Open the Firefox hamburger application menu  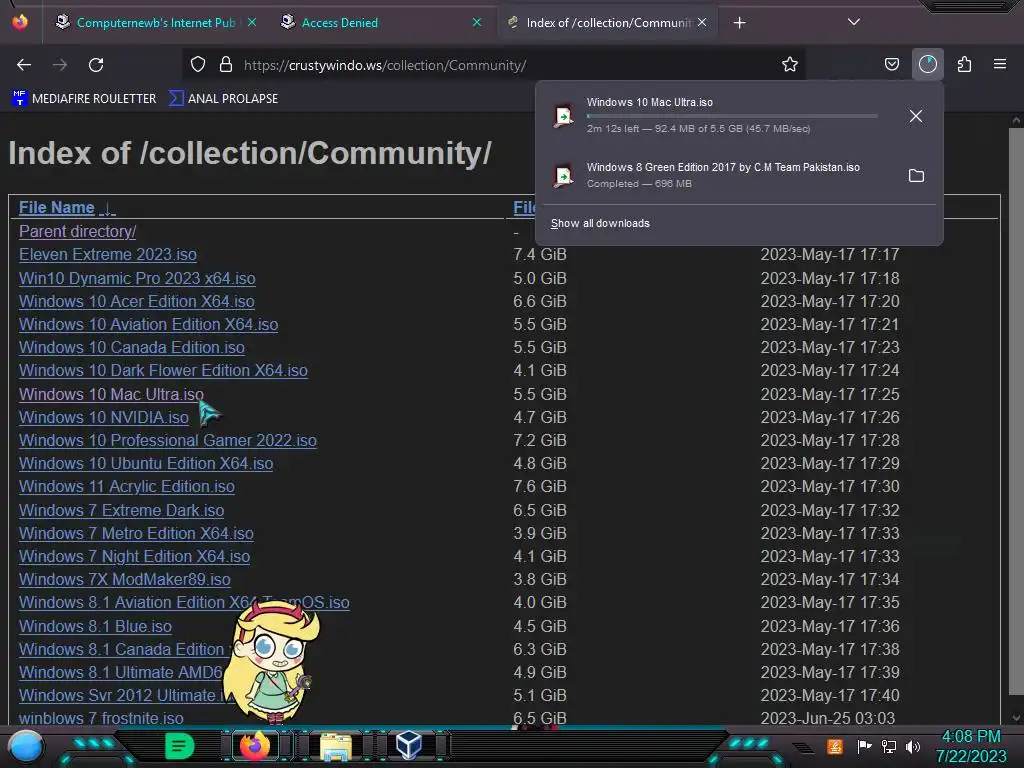[x=999, y=64]
